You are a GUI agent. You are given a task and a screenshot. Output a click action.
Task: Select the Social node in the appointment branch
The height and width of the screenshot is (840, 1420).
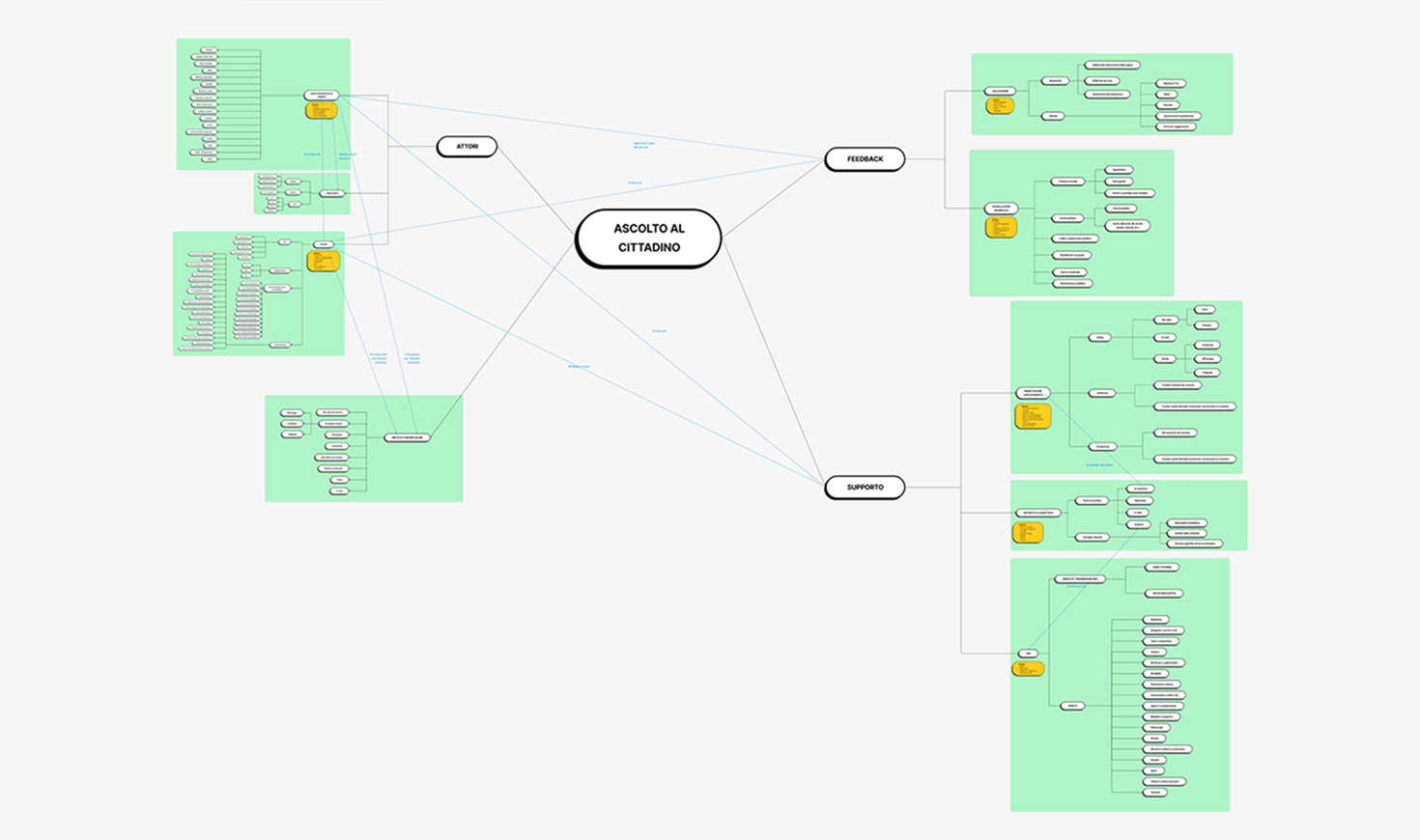pyautogui.click(x=1165, y=359)
